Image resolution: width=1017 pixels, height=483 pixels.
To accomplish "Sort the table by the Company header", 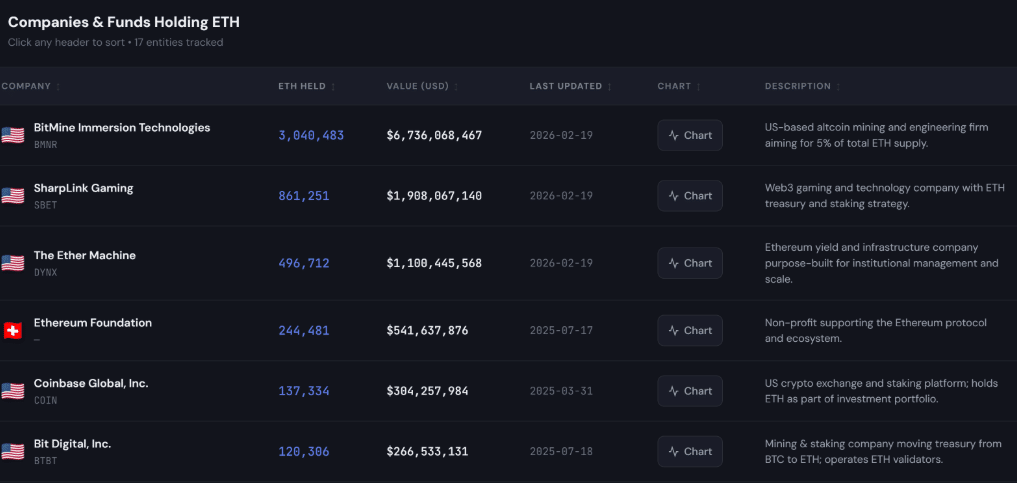I will pos(27,86).
